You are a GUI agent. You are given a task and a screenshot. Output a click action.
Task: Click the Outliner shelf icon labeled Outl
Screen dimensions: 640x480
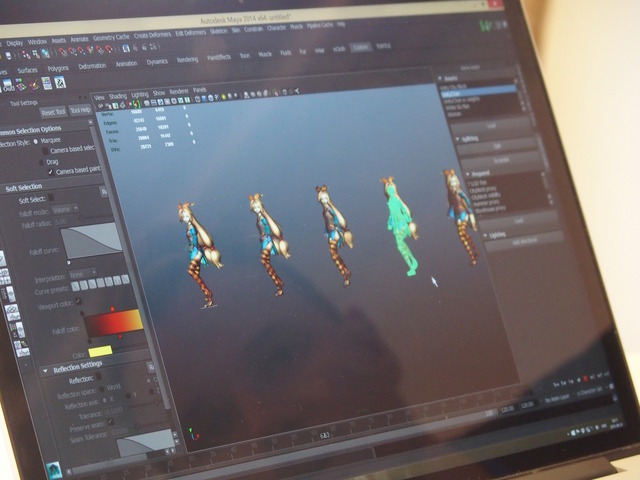(x=8, y=86)
